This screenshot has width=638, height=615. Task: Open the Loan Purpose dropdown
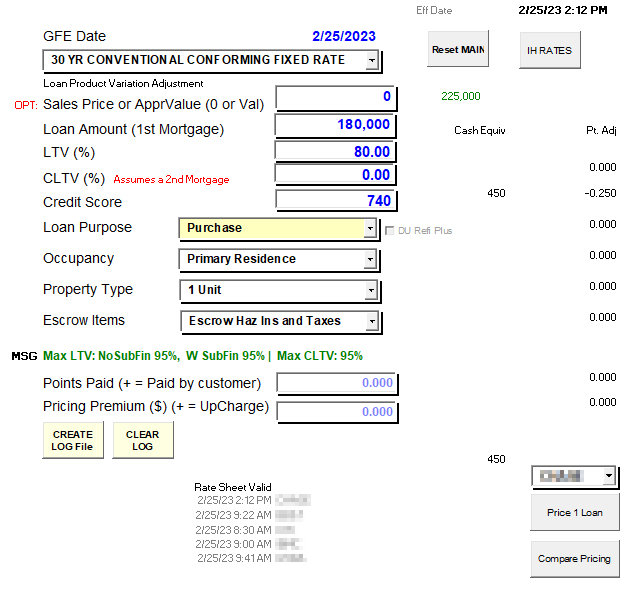[x=370, y=229]
